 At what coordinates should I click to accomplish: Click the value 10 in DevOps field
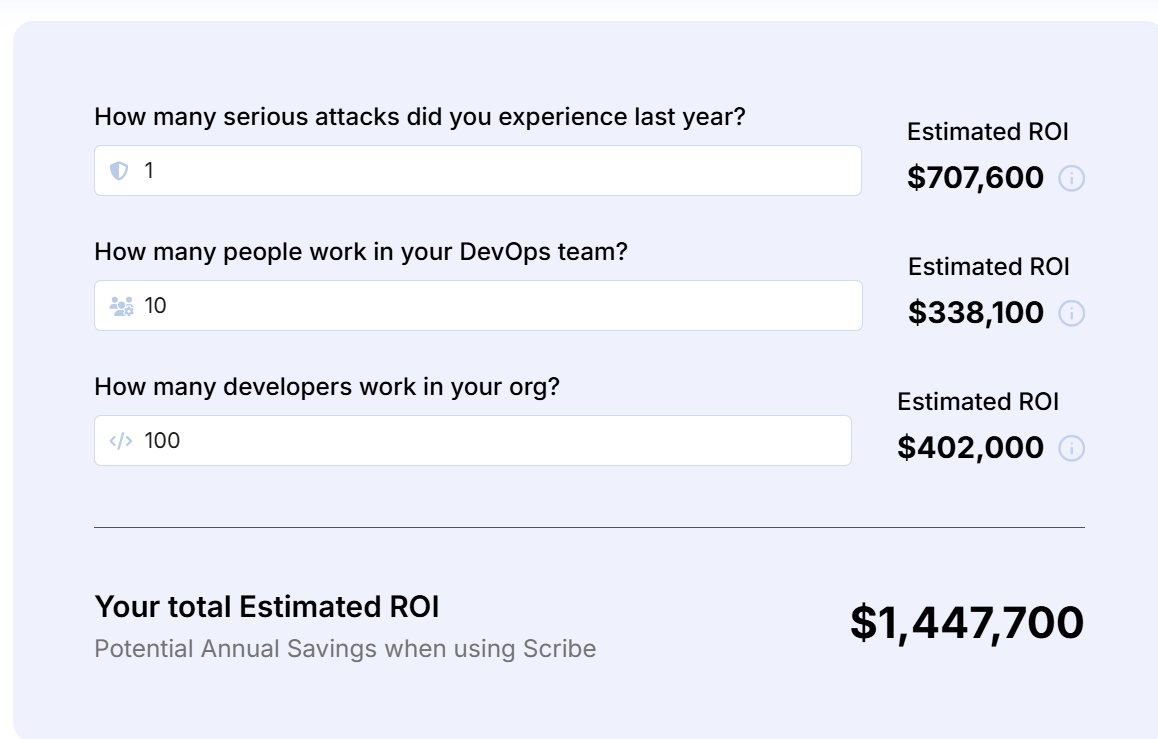click(155, 306)
